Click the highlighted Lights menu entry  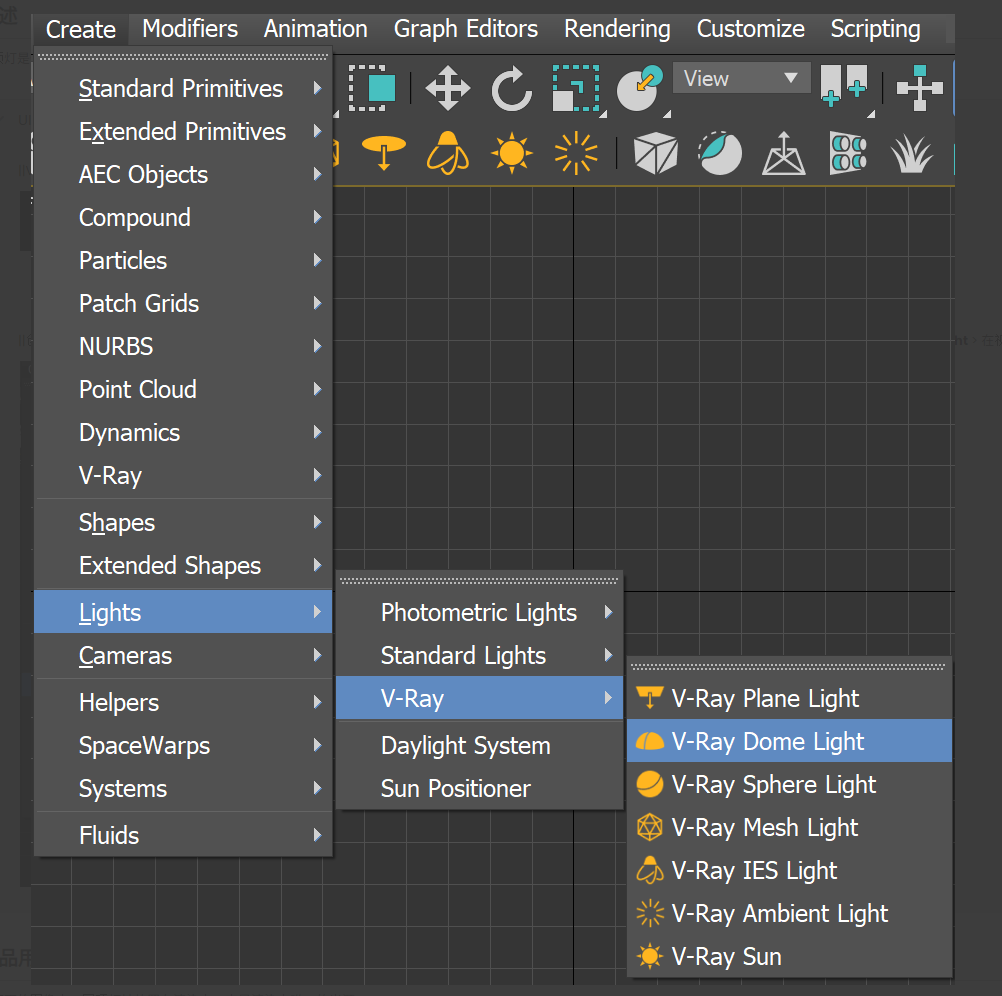183,612
